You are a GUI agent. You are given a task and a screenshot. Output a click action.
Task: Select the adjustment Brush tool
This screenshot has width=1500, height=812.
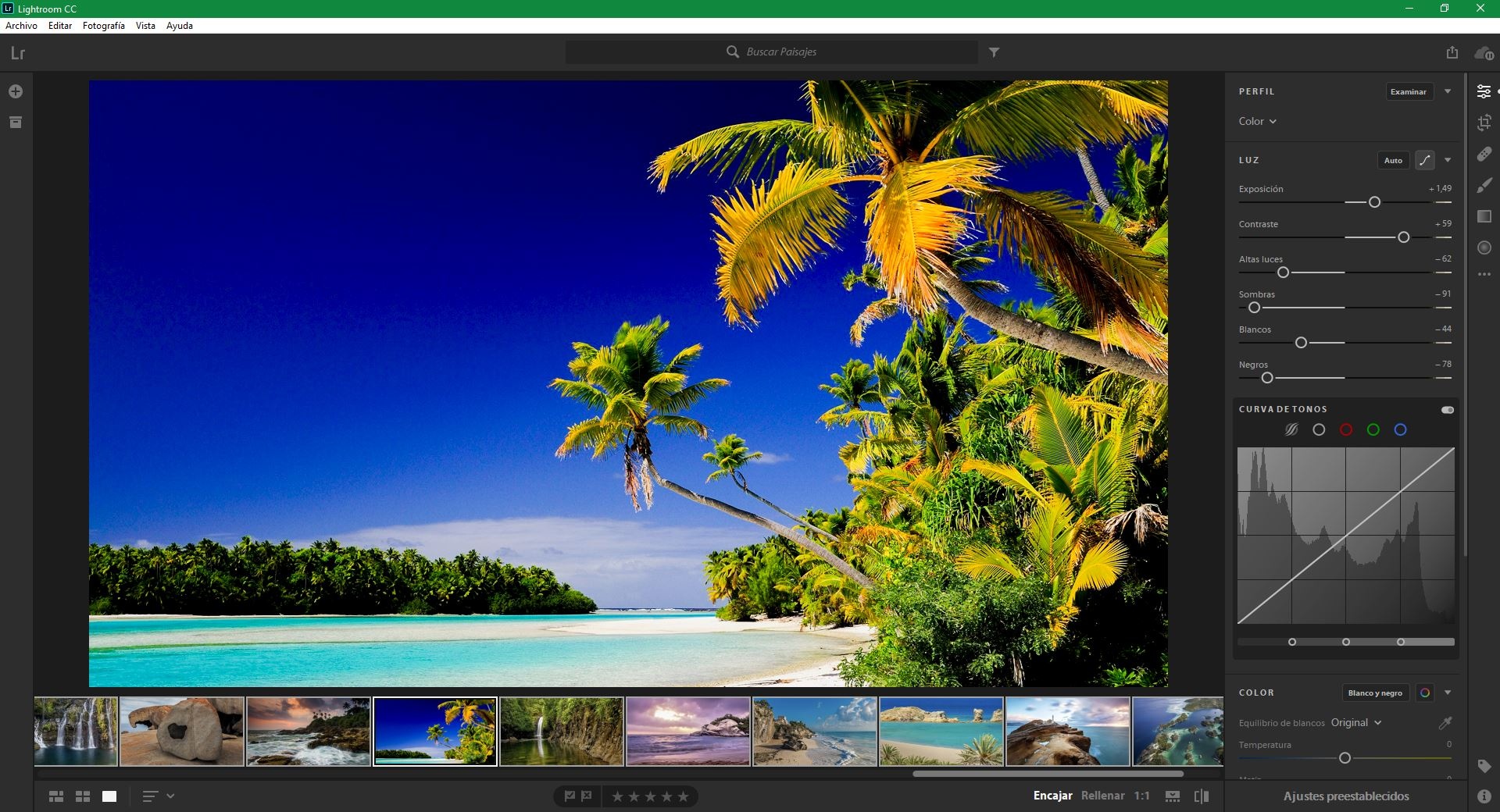[1484, 185]
